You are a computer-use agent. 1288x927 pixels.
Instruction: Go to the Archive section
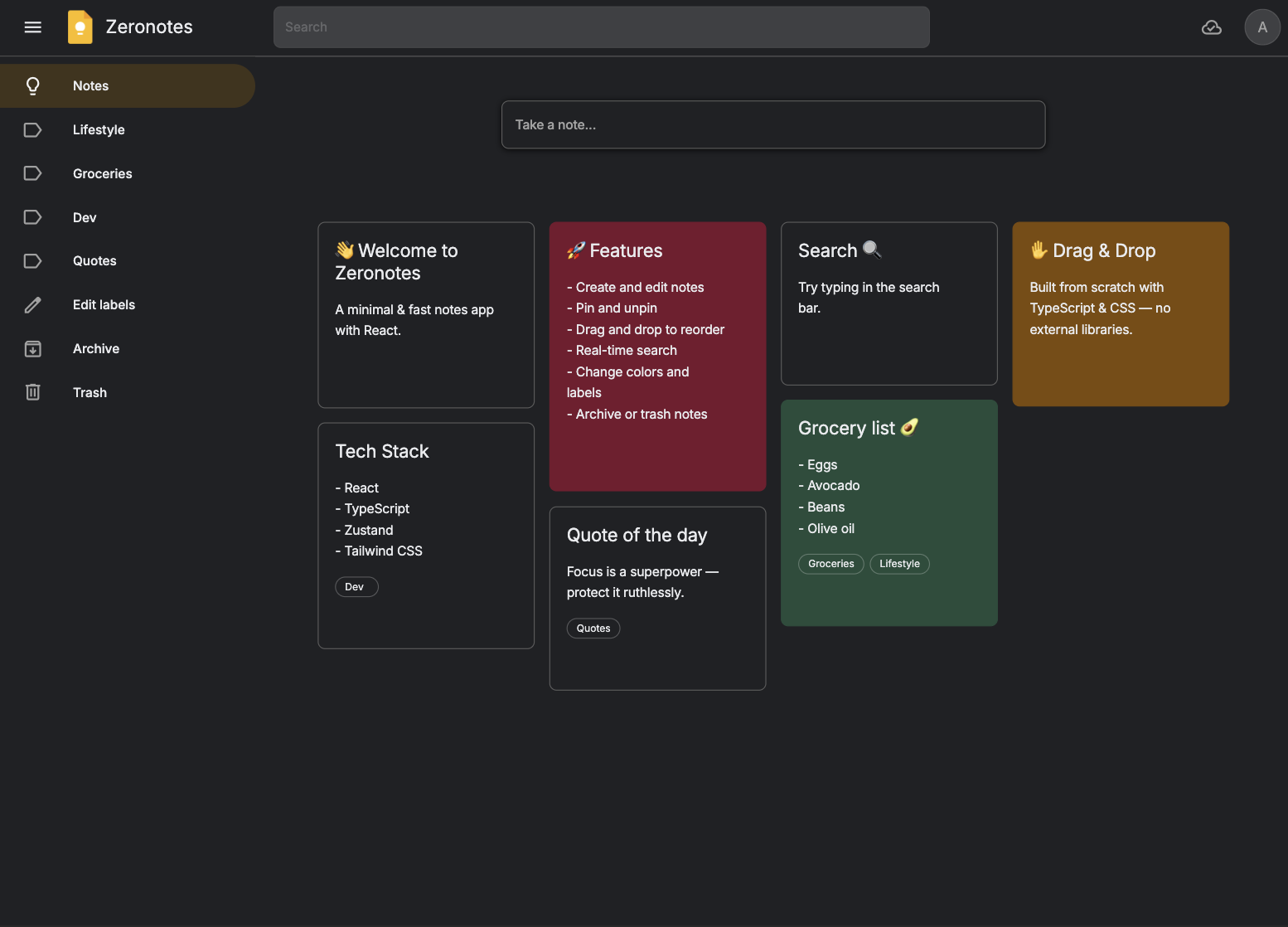(x=128, y=349)
